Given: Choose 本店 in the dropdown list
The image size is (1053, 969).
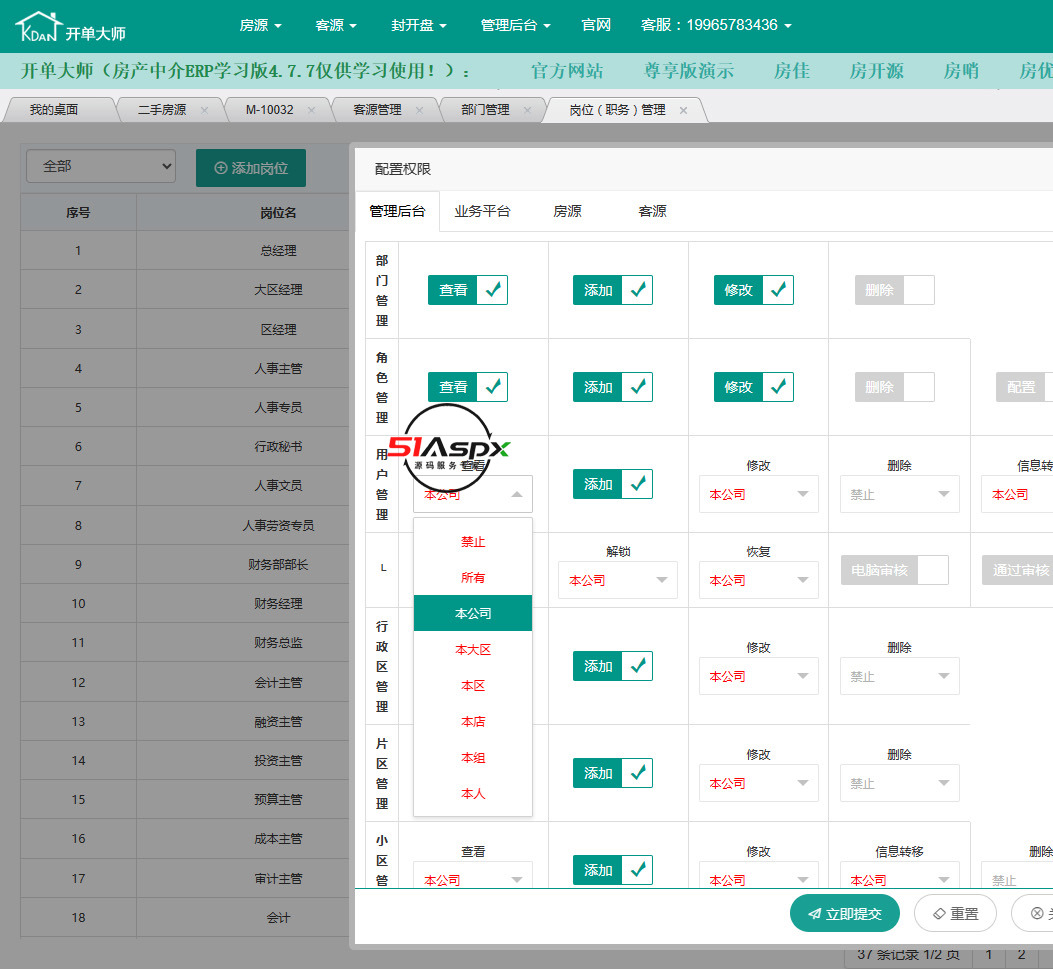Looking at the screenshot, I should pyautogui.click(x=473, y=722).
